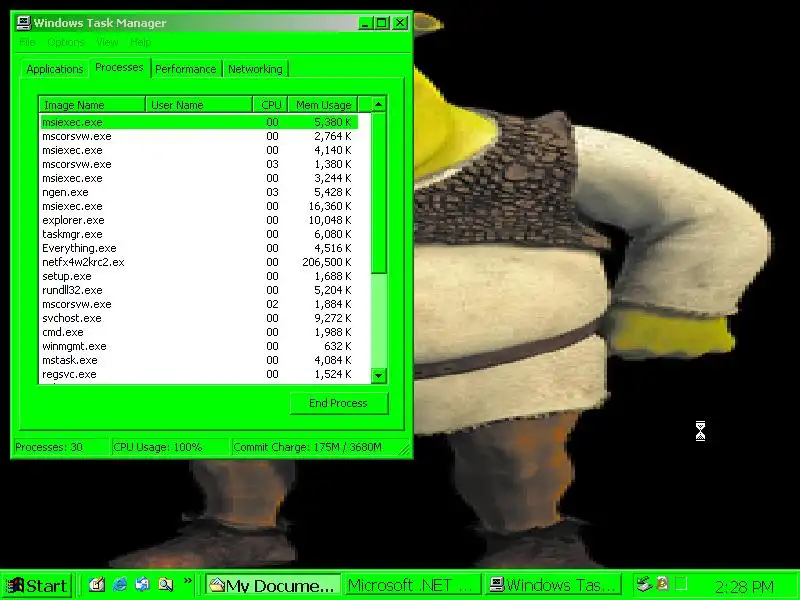Close the Windows Task Manager window
Screen dimensions: 800x600
click(x=401, y=23)
